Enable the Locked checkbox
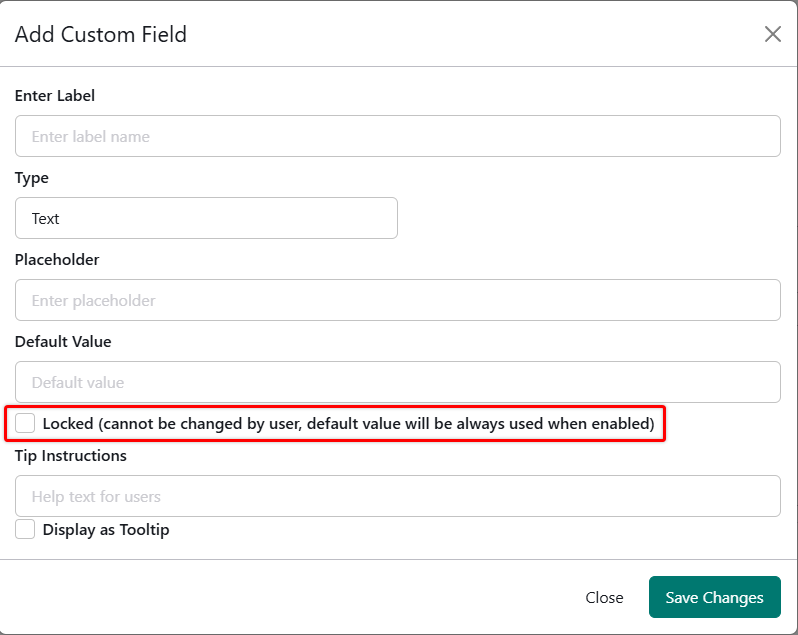 [x=25, y=423]
